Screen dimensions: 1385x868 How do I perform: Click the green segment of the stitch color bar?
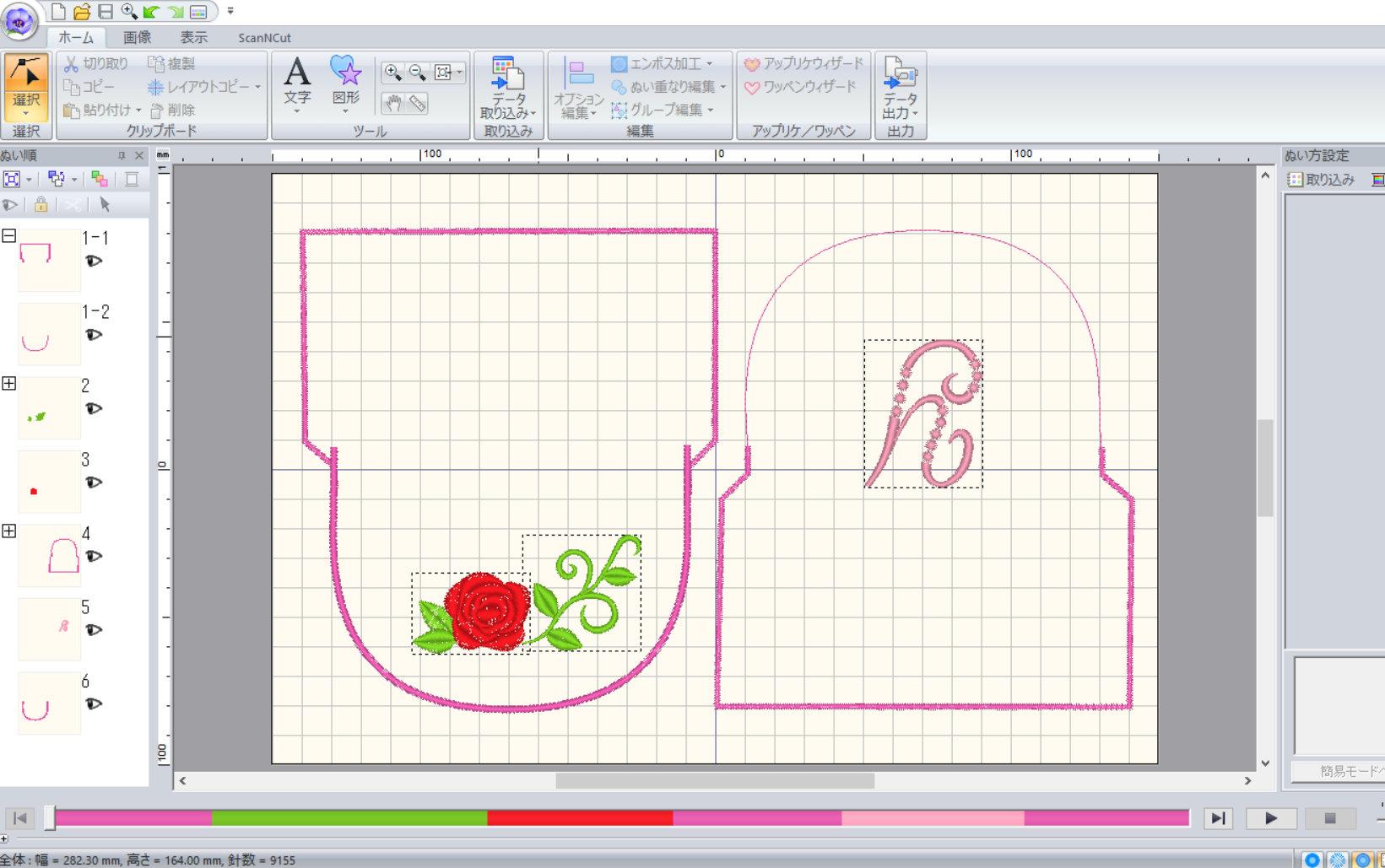point(349,817)
